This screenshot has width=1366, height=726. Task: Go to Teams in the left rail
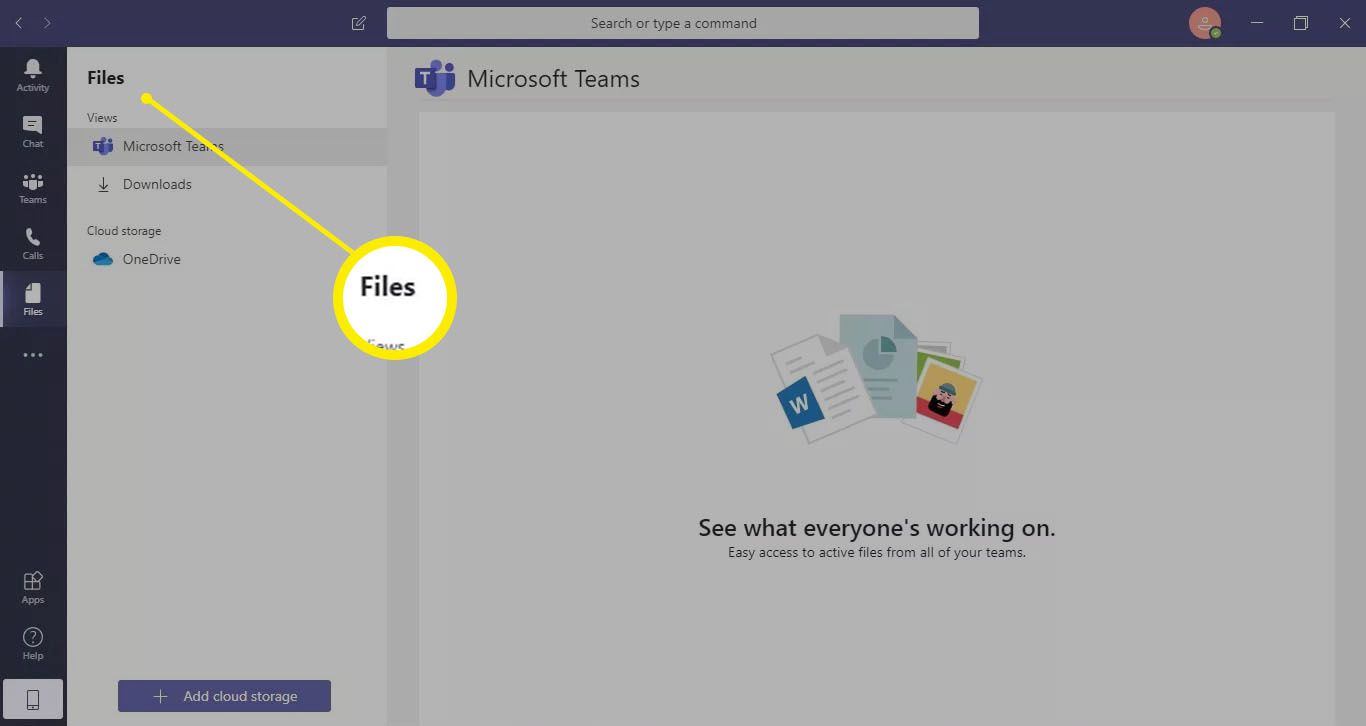[33, 187]
